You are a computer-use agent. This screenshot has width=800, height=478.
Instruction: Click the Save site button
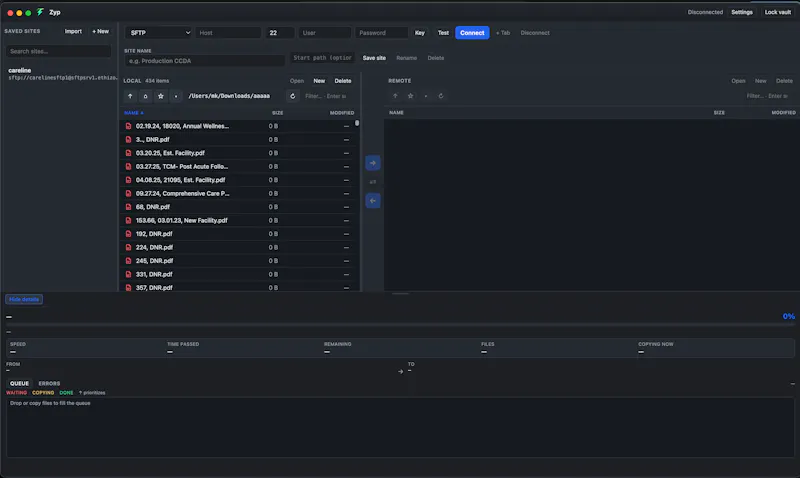374,58
